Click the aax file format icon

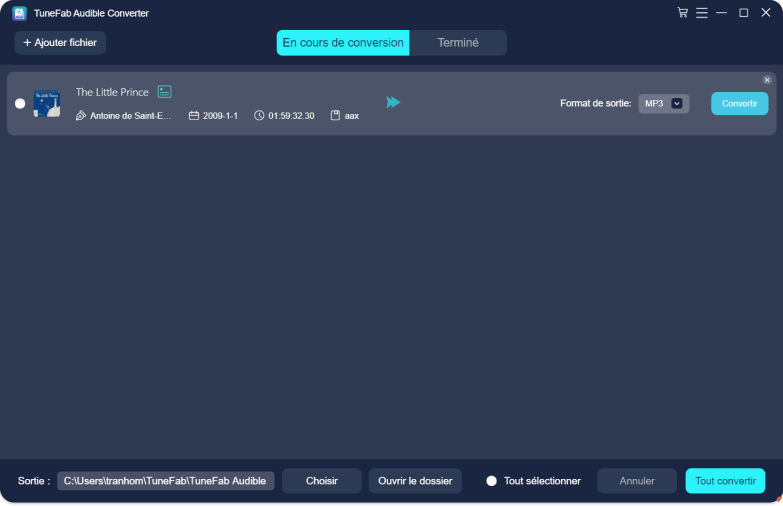335,115
